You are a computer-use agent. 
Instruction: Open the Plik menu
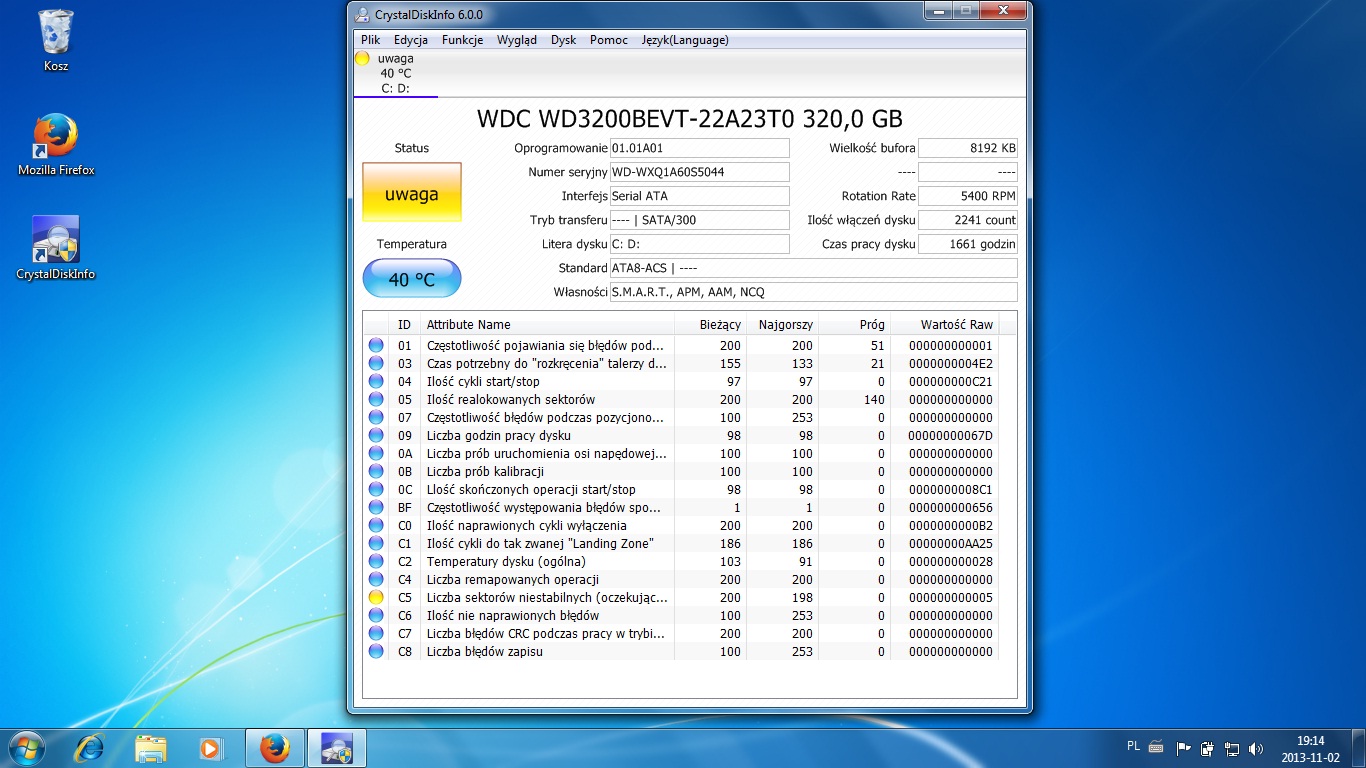[370, 40]
